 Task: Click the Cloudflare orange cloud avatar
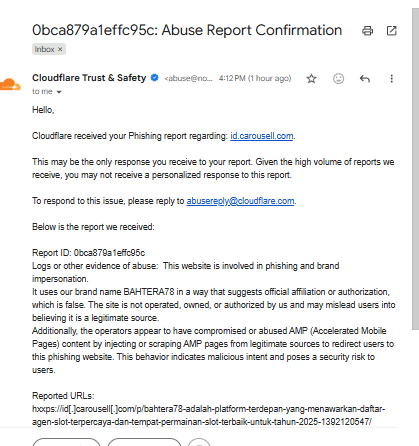(x=10, y=84)
